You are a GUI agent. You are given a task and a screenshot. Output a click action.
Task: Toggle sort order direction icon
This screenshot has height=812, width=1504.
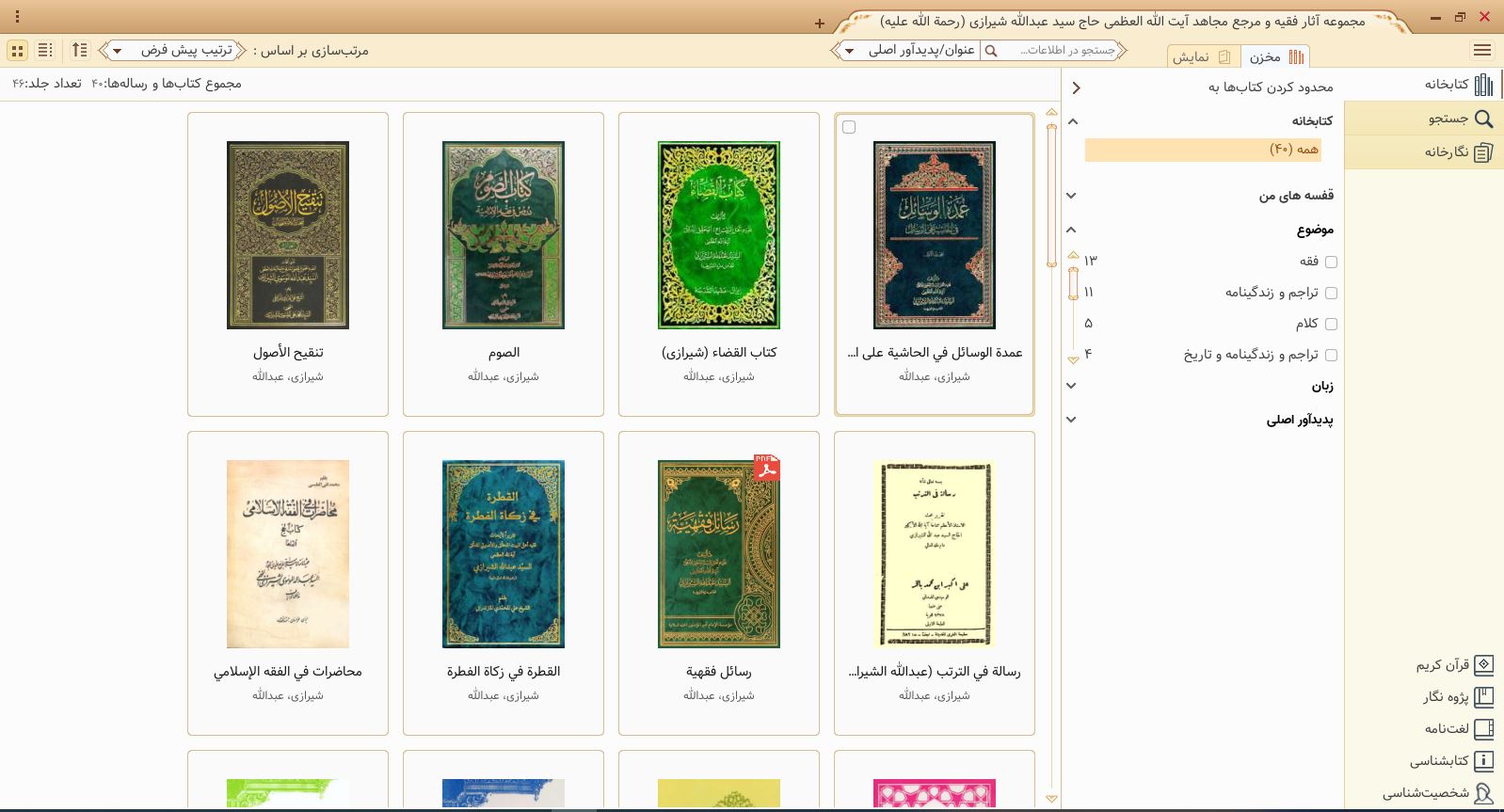(x=80, y=51)
